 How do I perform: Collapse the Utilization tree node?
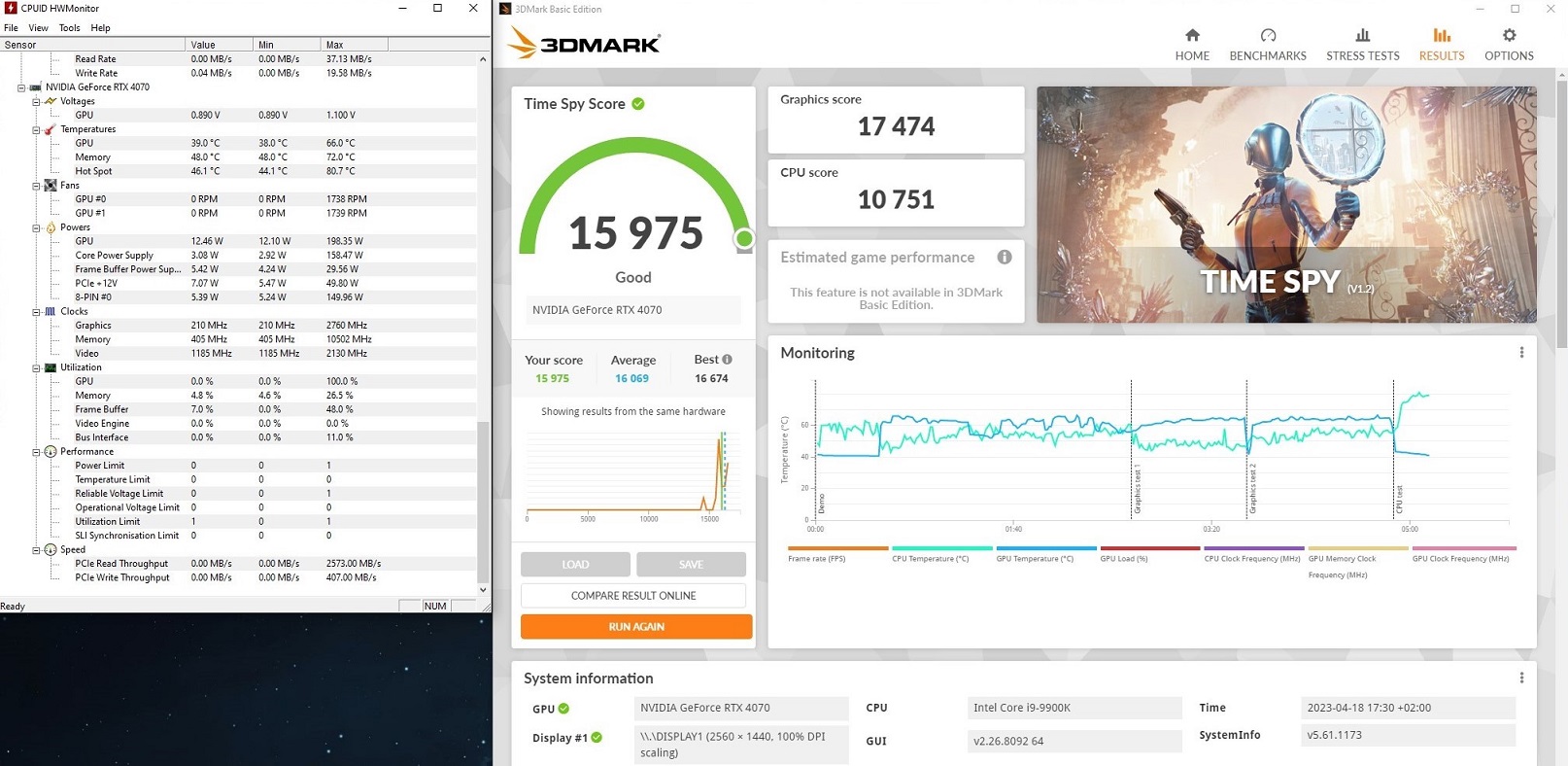(36, 367)
